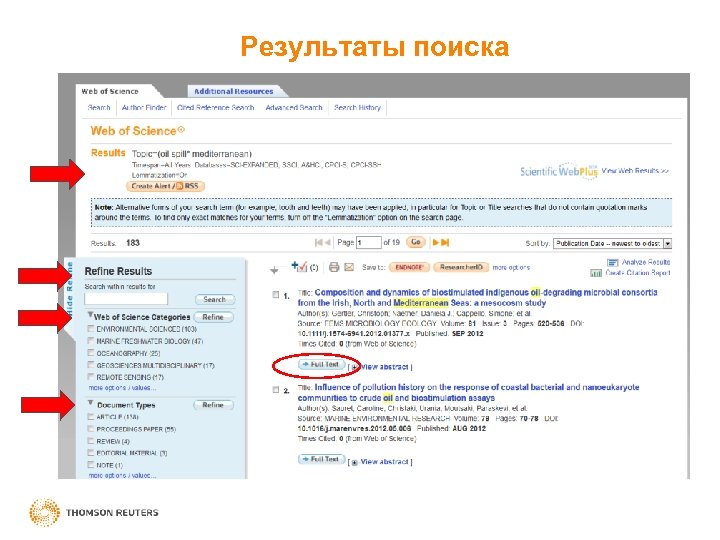Show more options under Web of Science Categories
The image size is (720, 540).
[122, 388]
